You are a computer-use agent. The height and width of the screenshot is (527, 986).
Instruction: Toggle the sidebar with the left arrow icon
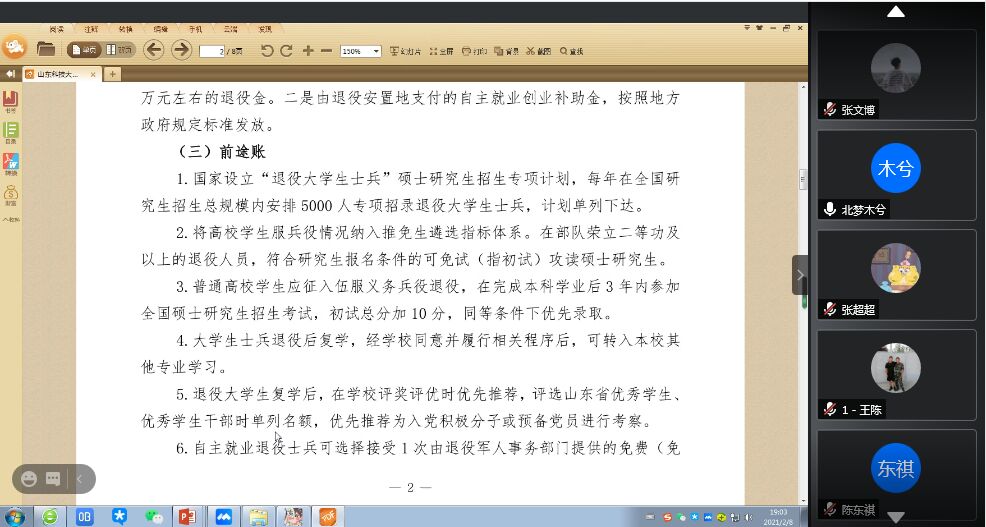10,74
